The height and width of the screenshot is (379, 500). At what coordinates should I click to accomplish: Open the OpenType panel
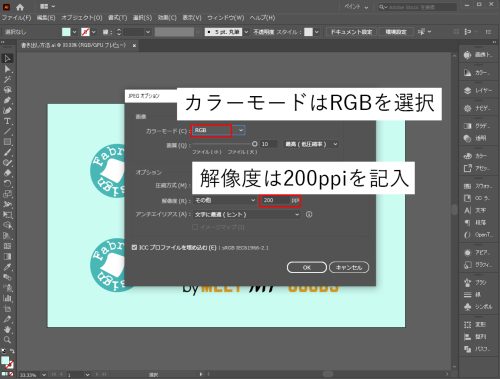click(x=477, y=235)
